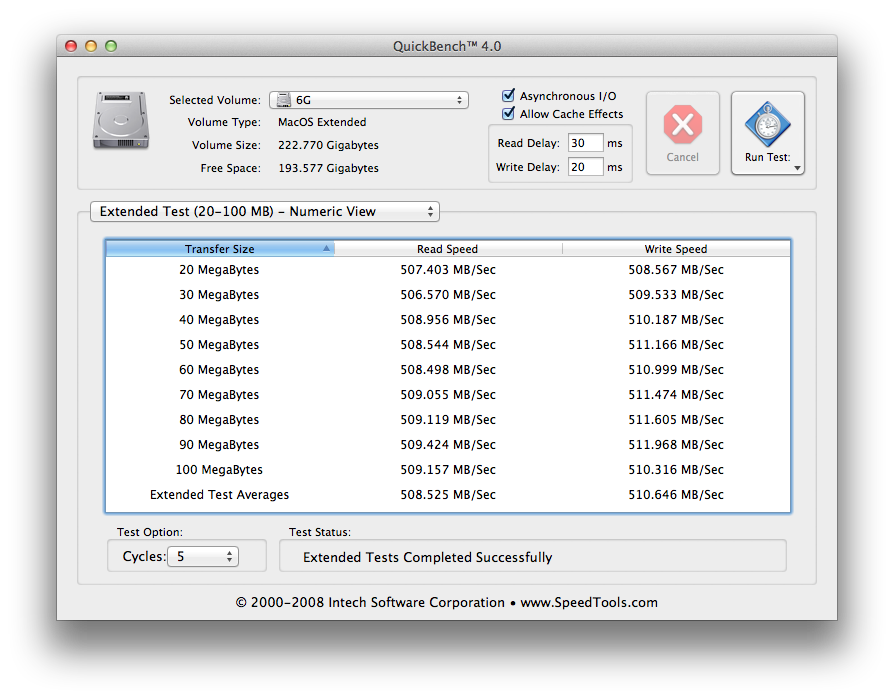The width and height of the screenshot is (894, 699).
Task: Click the Intech Software copyright and SpeedTools.com text
Action: (447, 603)
